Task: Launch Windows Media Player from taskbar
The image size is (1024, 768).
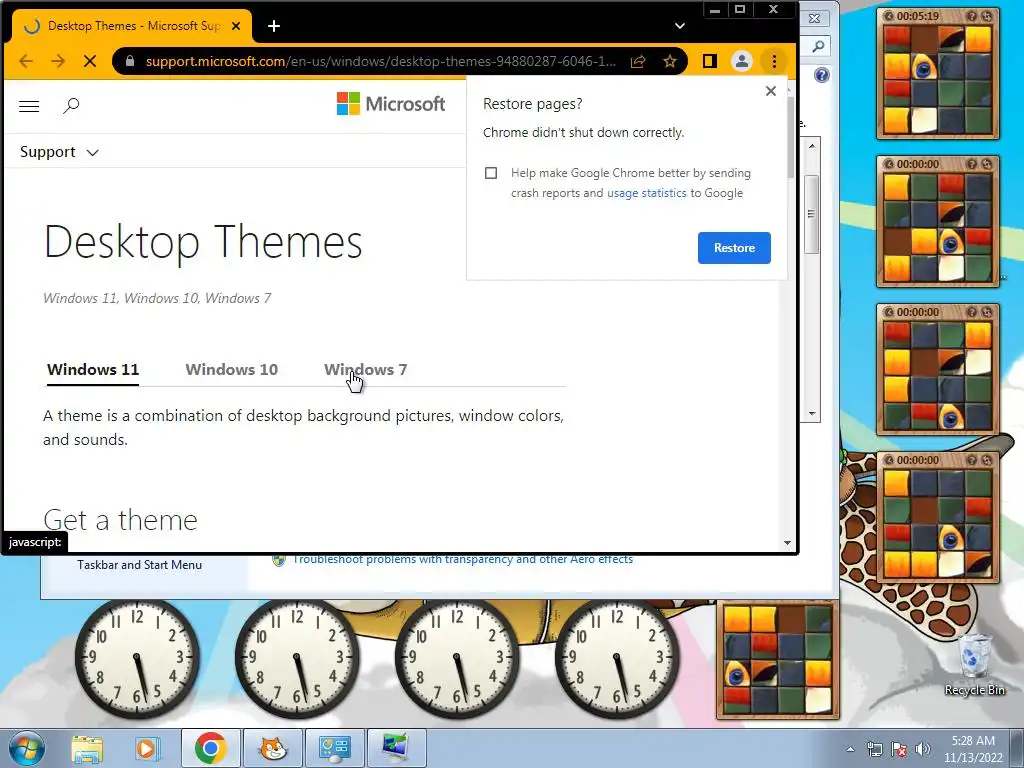Action: pos(146,748)
